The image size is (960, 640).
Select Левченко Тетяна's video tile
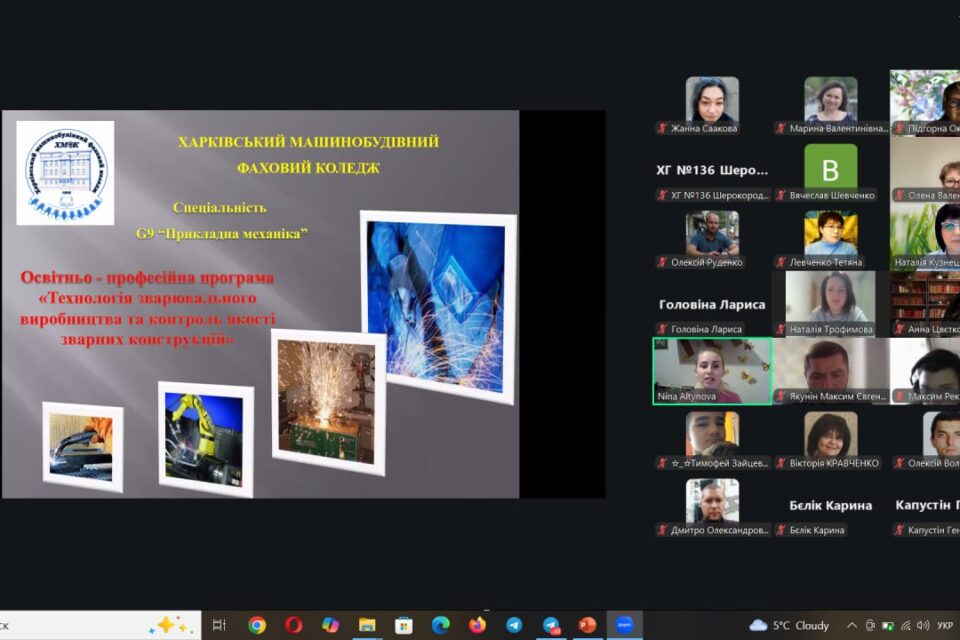pos(831,237)
